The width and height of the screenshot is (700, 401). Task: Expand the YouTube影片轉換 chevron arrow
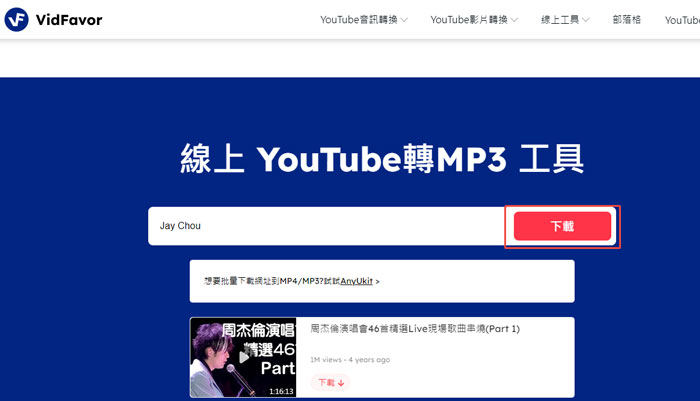514,20
